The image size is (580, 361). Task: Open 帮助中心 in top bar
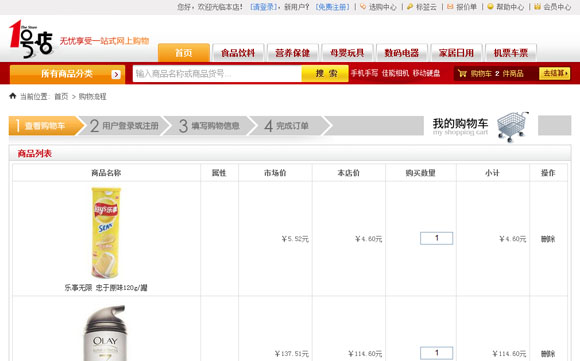(x=510, y=7)
